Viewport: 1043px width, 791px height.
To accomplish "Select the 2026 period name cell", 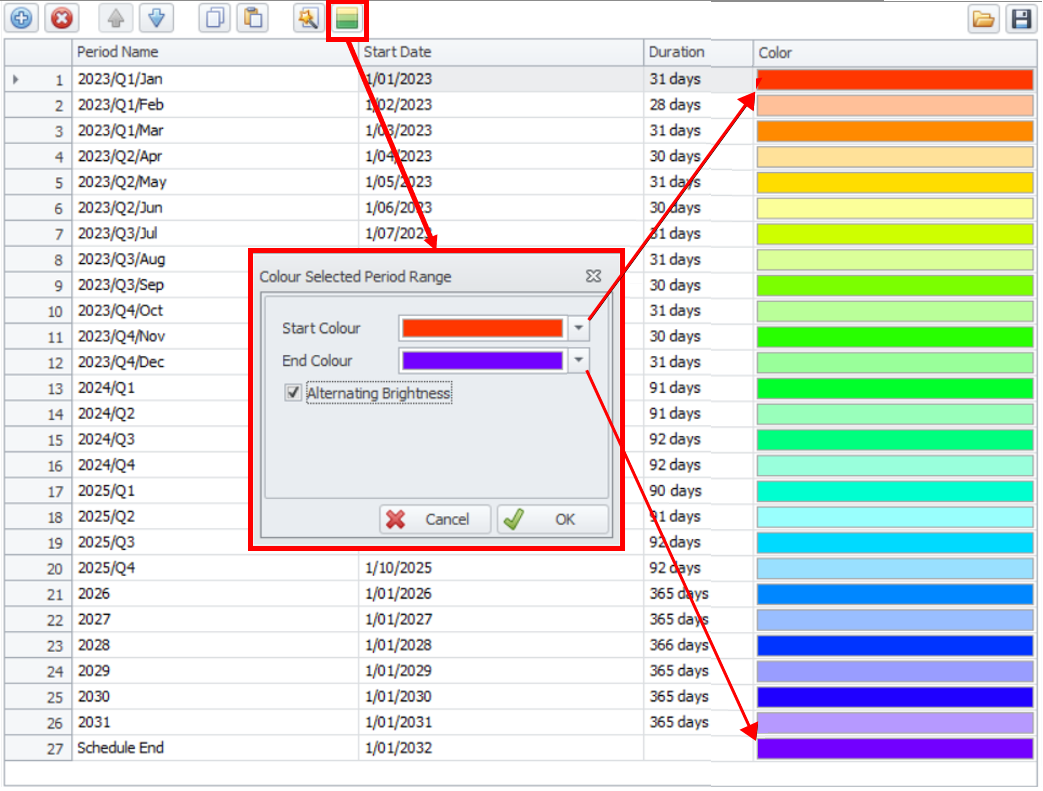I will pyautogui.click(x=215, y=594).
